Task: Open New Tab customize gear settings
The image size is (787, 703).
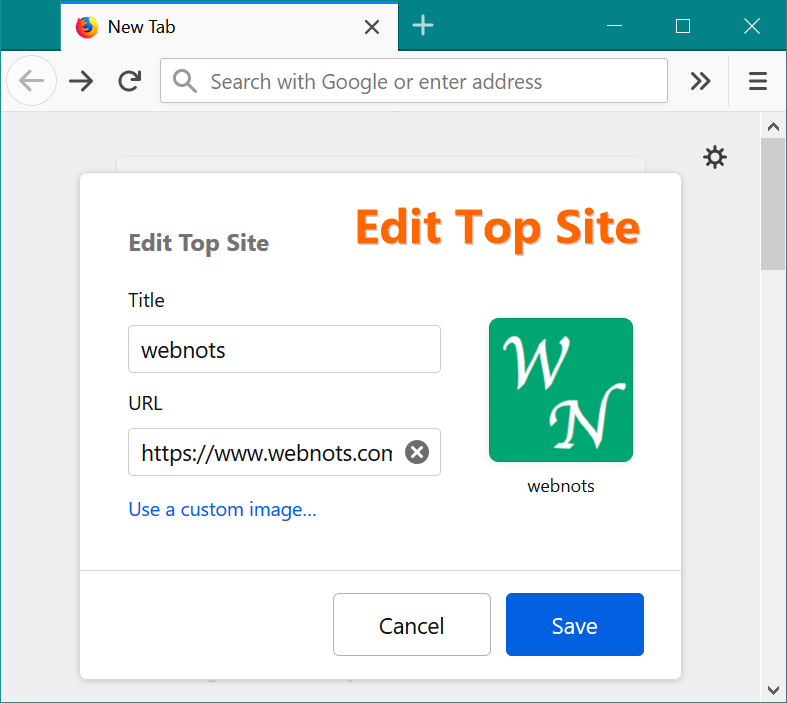Action: 715,157
